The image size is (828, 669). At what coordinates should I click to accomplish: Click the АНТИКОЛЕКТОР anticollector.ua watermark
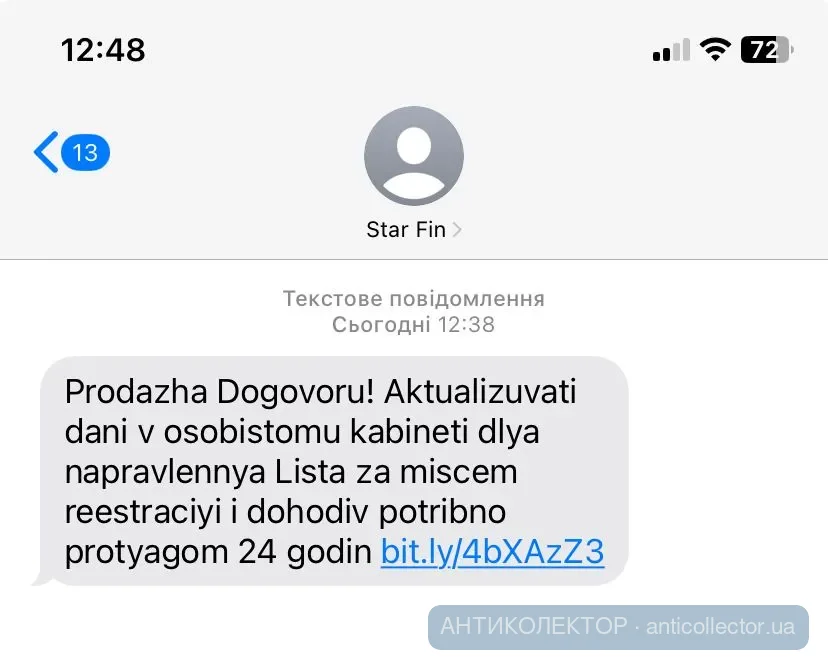tap(618, 627)
